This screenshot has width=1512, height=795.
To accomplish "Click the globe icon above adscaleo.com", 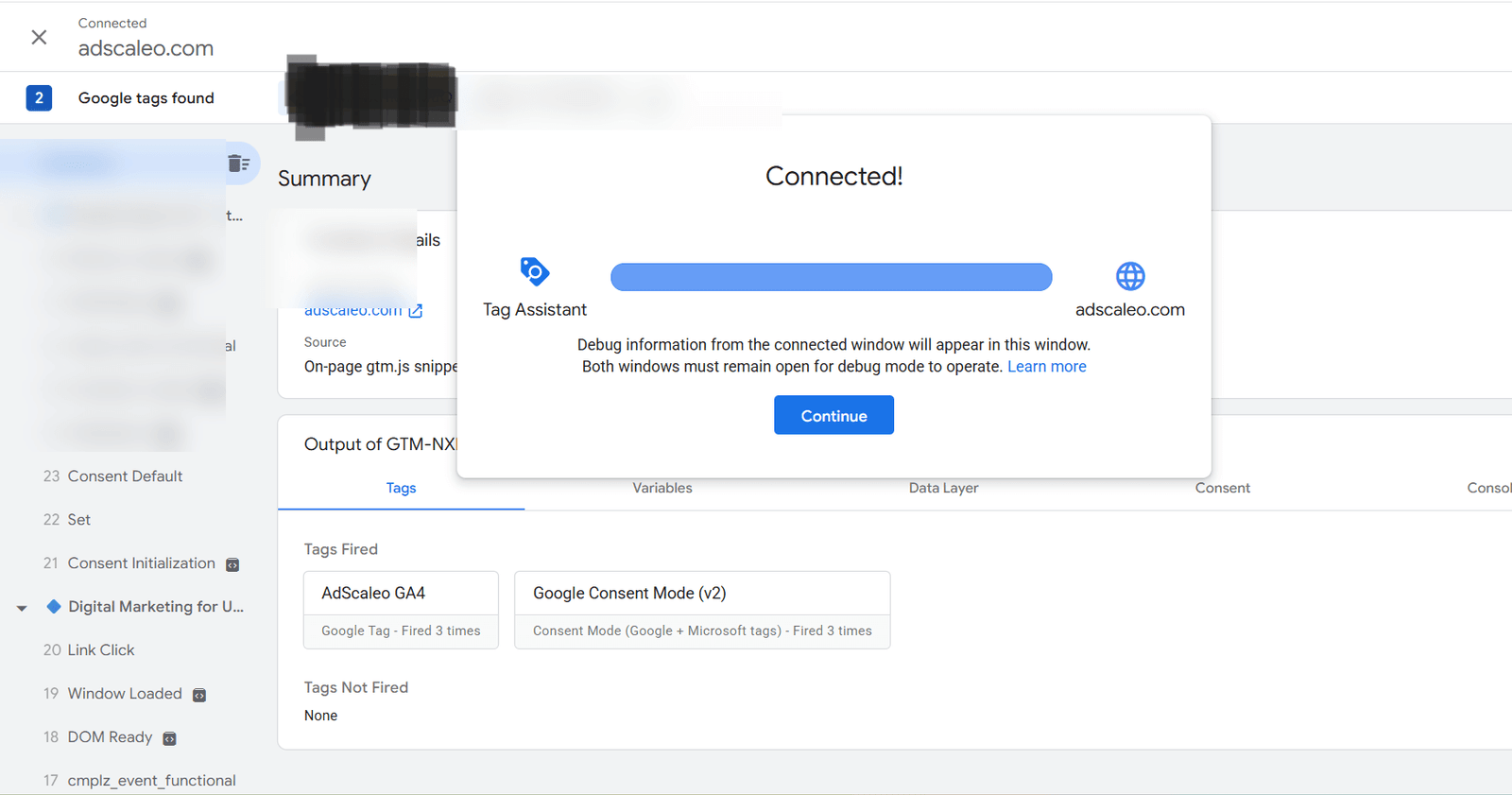I will click(x=1130, y=276).
